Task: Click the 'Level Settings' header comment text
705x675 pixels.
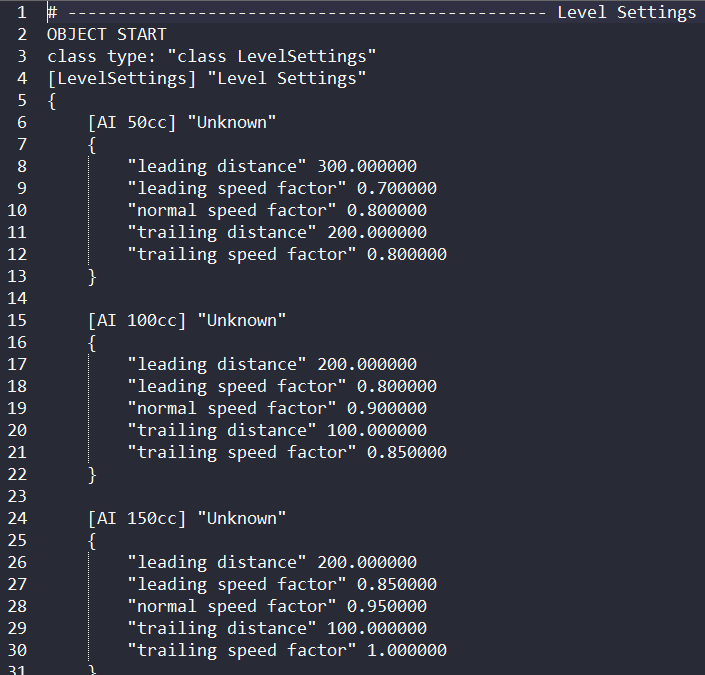Action: pyautogui.click(x=626, y=13)
